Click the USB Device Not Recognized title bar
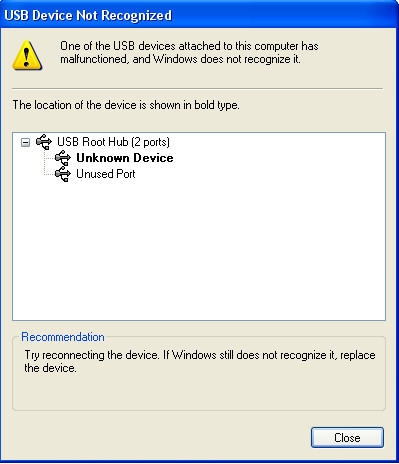This screenshot has height=464, width=399. click(199, 15)
